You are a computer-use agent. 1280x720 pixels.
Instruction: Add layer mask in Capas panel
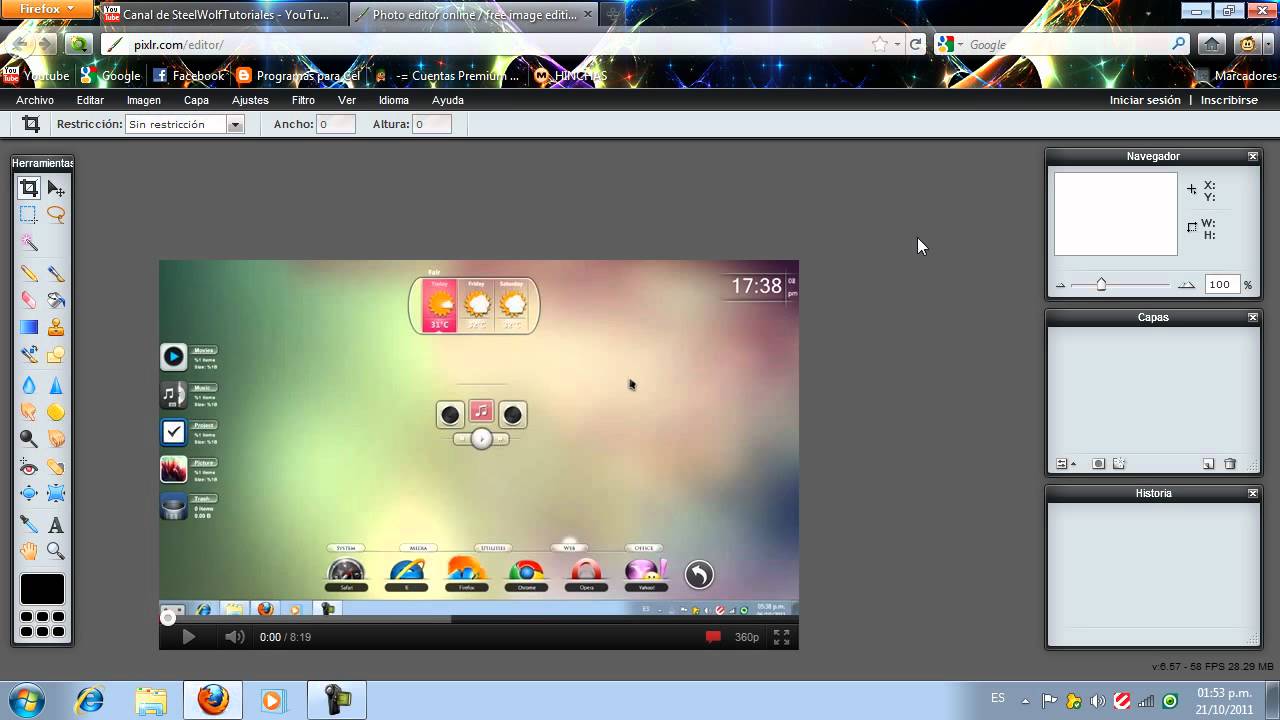click(1098, 464)
